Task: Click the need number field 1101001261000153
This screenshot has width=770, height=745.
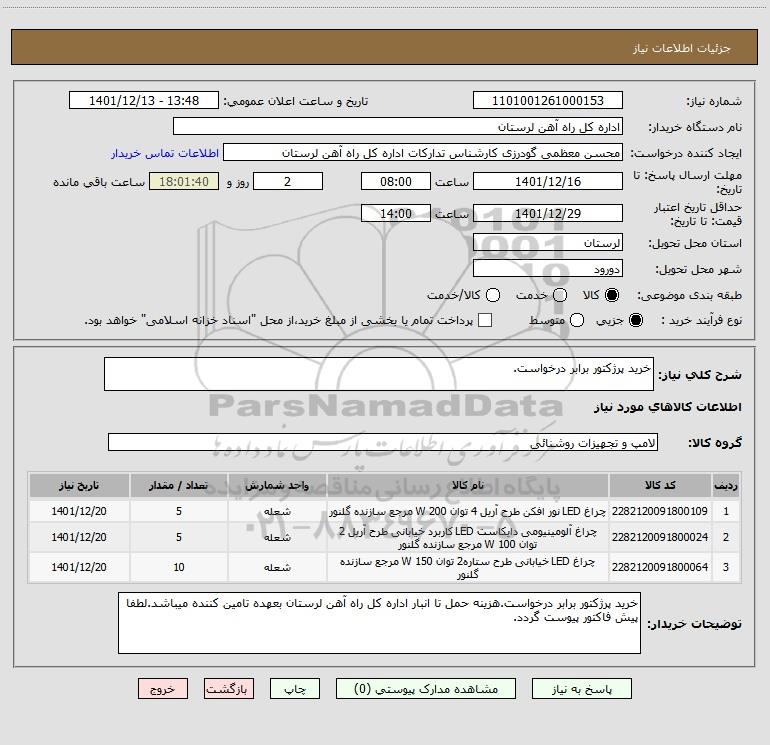Action: (548, 101)
